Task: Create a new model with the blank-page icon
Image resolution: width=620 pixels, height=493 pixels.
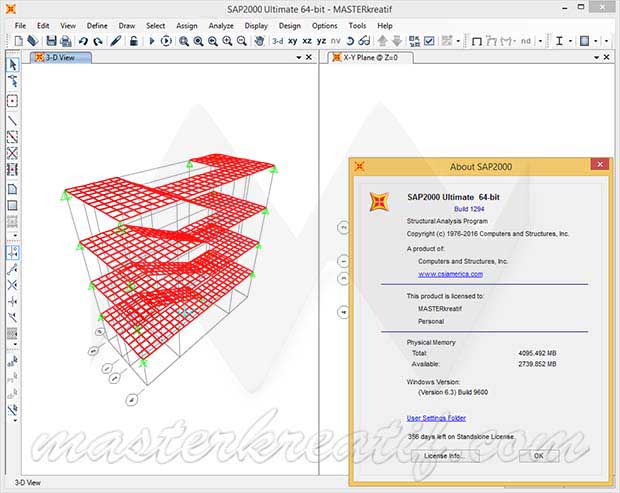Action: click(19, 41)
